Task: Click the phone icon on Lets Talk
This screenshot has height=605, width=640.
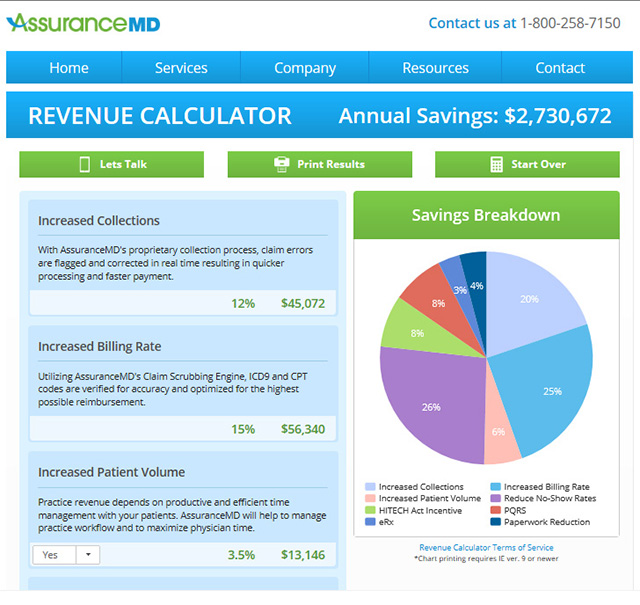Action: click(84, 164)
